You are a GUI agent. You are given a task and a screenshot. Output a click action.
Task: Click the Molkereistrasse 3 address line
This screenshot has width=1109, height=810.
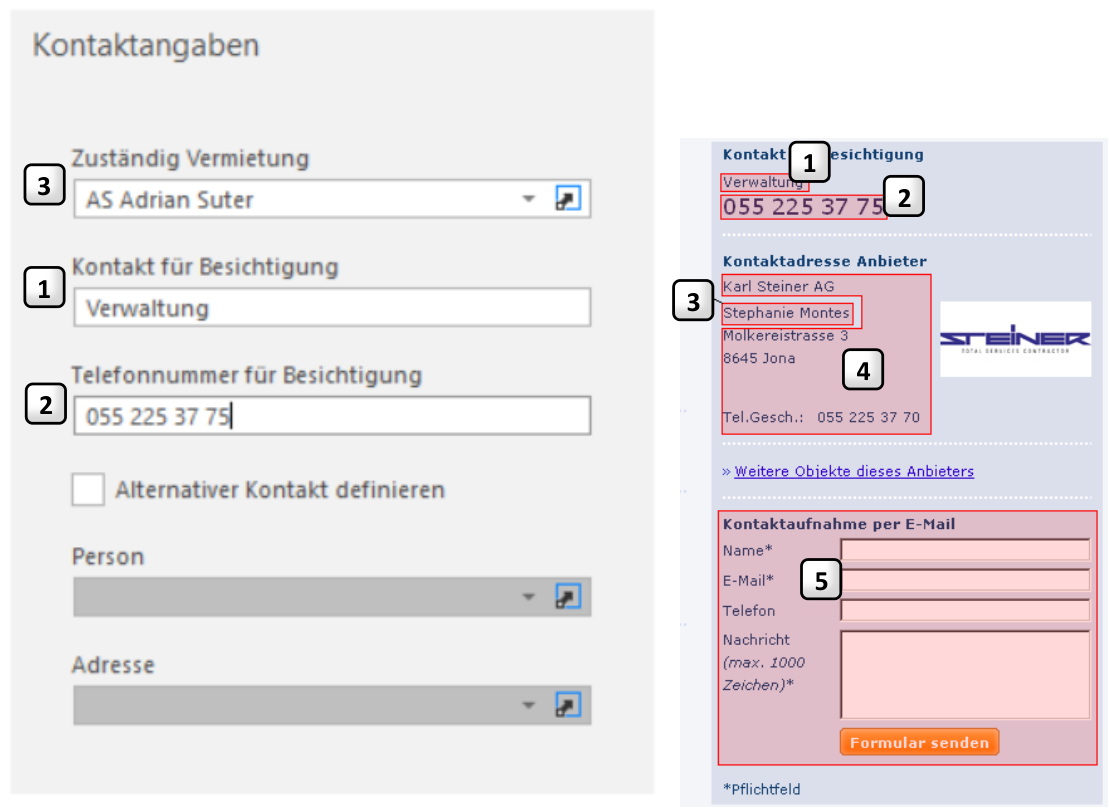coord(785,336)
